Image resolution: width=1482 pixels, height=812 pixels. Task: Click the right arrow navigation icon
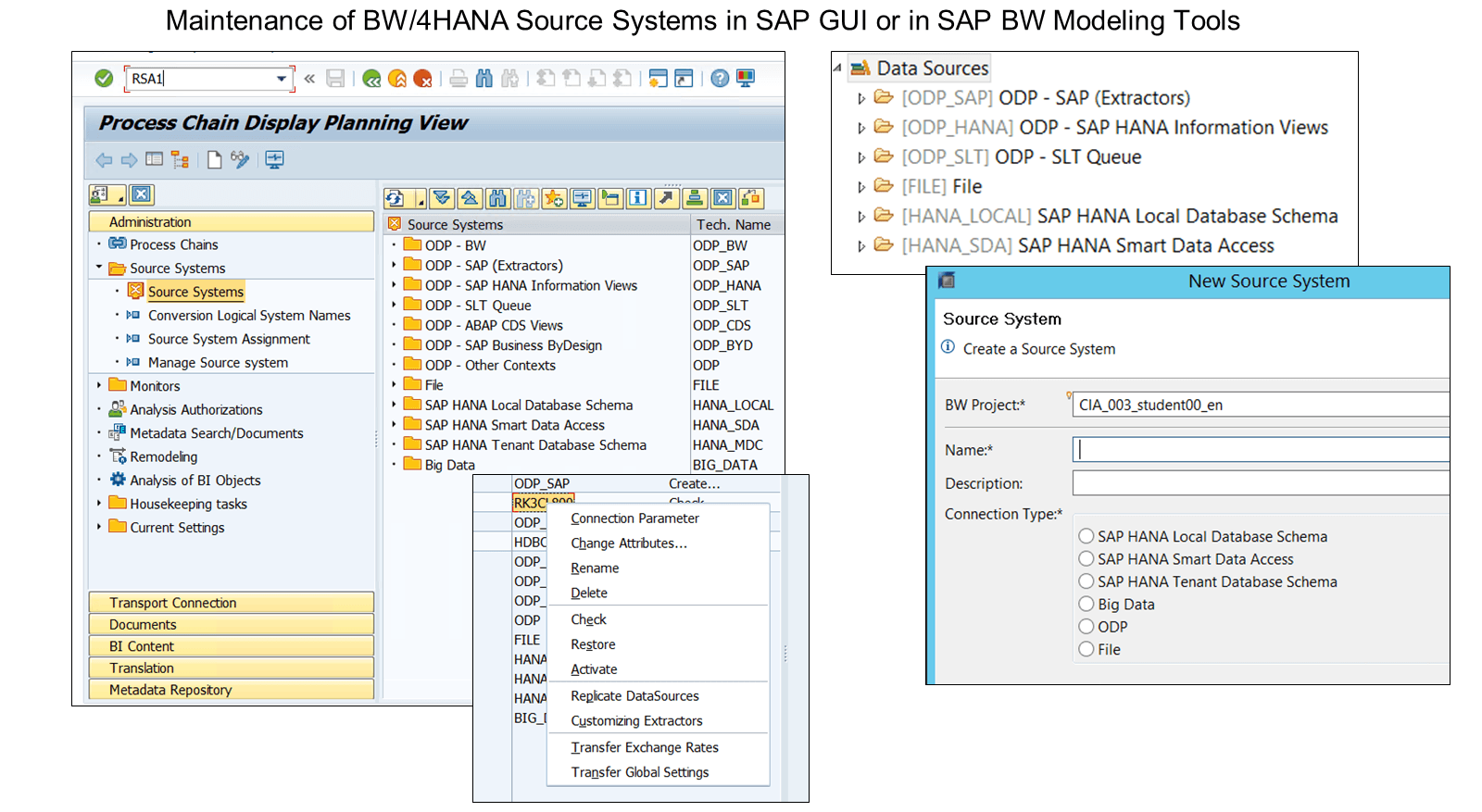129,160
